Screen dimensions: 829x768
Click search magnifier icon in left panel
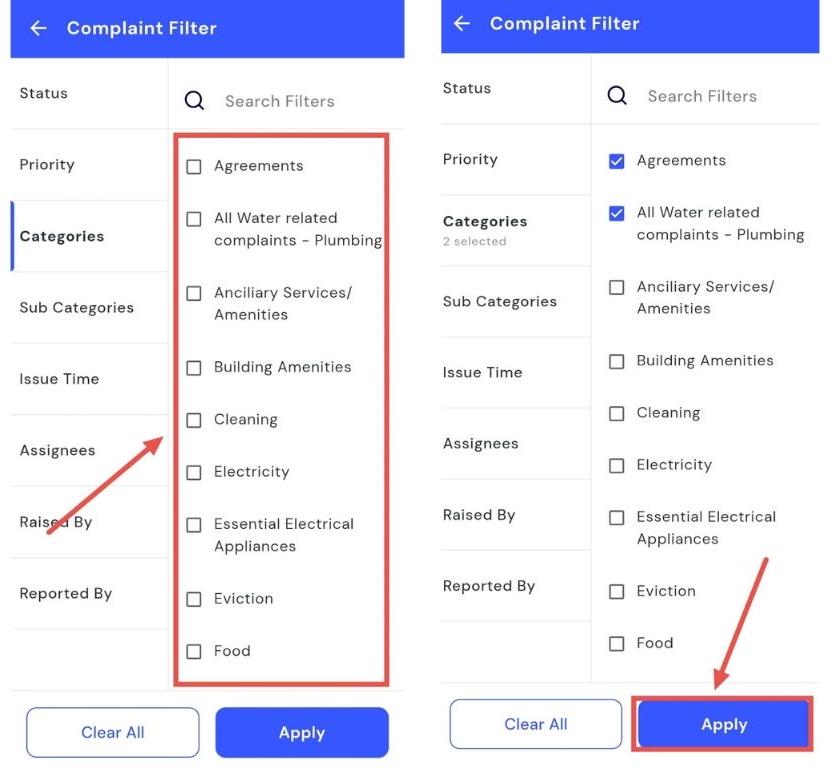pos(194,101)
